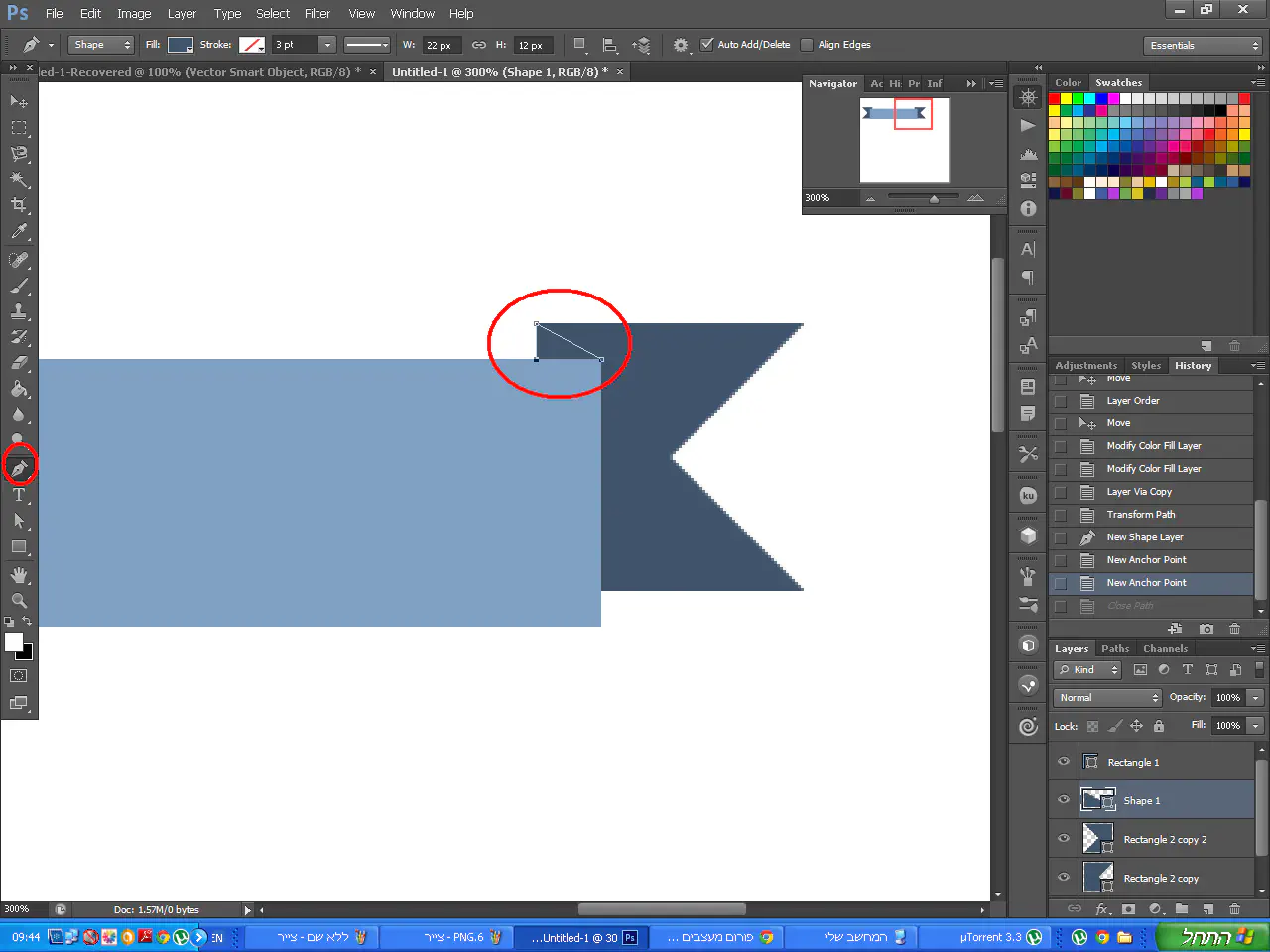Click the Fill color swatch in options bar
The image size is (1270, 952).
180,45
